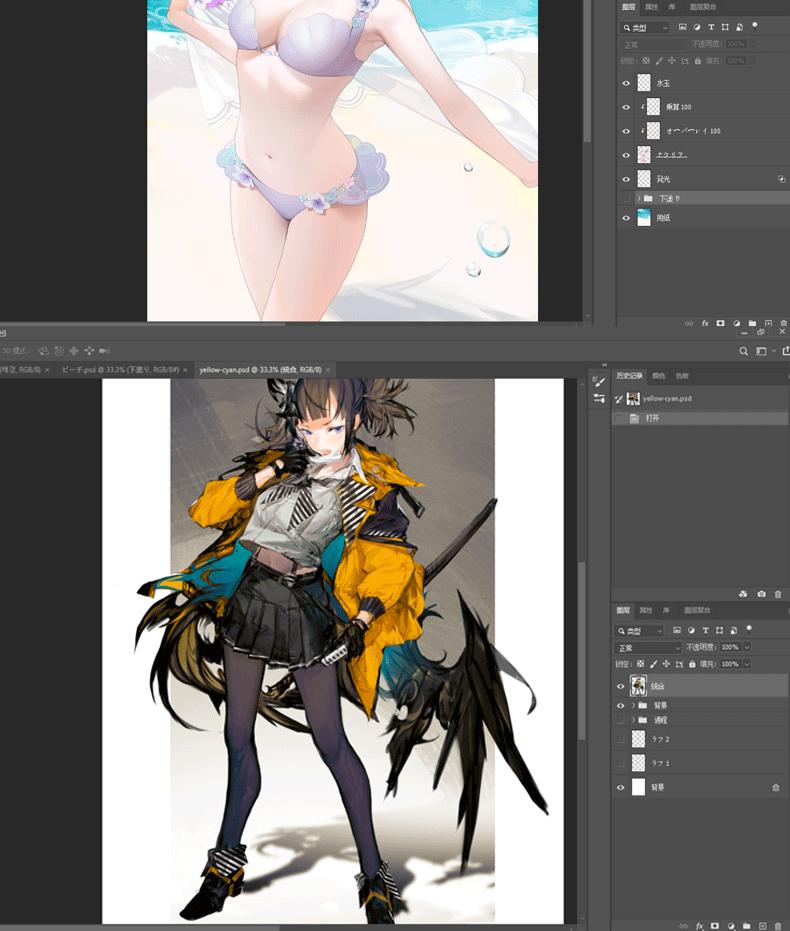This screenshot has width=790, height=931.
Task: Click the 統合 layer thumbnail
Action: (637, 686)
